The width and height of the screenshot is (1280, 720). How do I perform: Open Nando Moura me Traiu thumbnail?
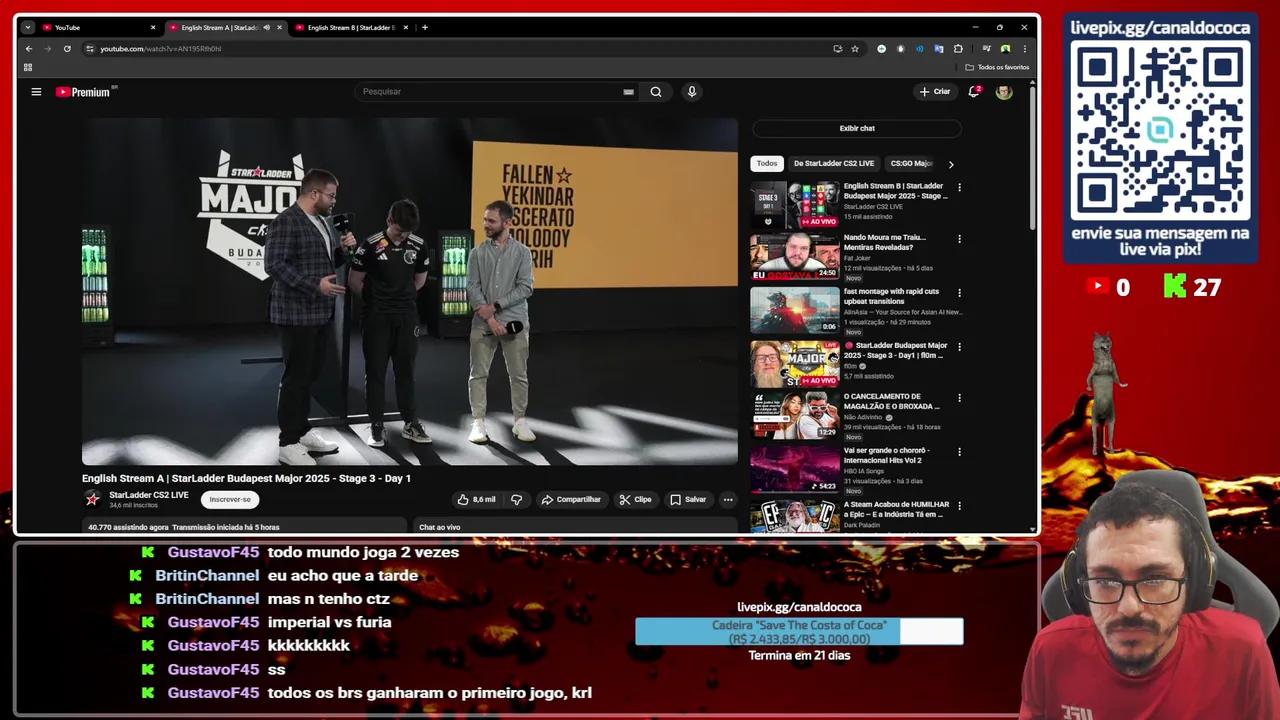[x=795, y=257]
